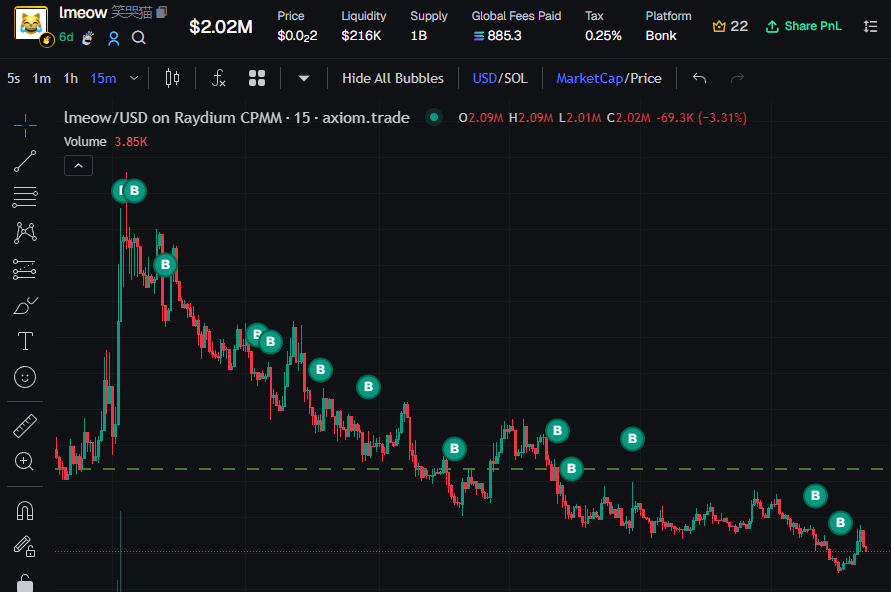Toggle magnet mode for drawings
The height and width of the screenshot is (592, 891).
pyautogui.click(x=25, y=511)
